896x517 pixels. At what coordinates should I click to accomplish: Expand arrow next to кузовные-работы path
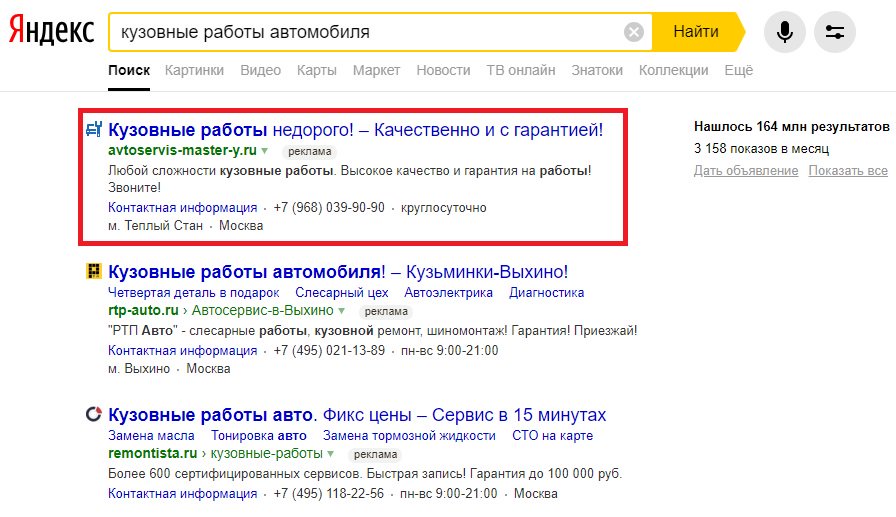pyautogui.click(x=330, y=454)
